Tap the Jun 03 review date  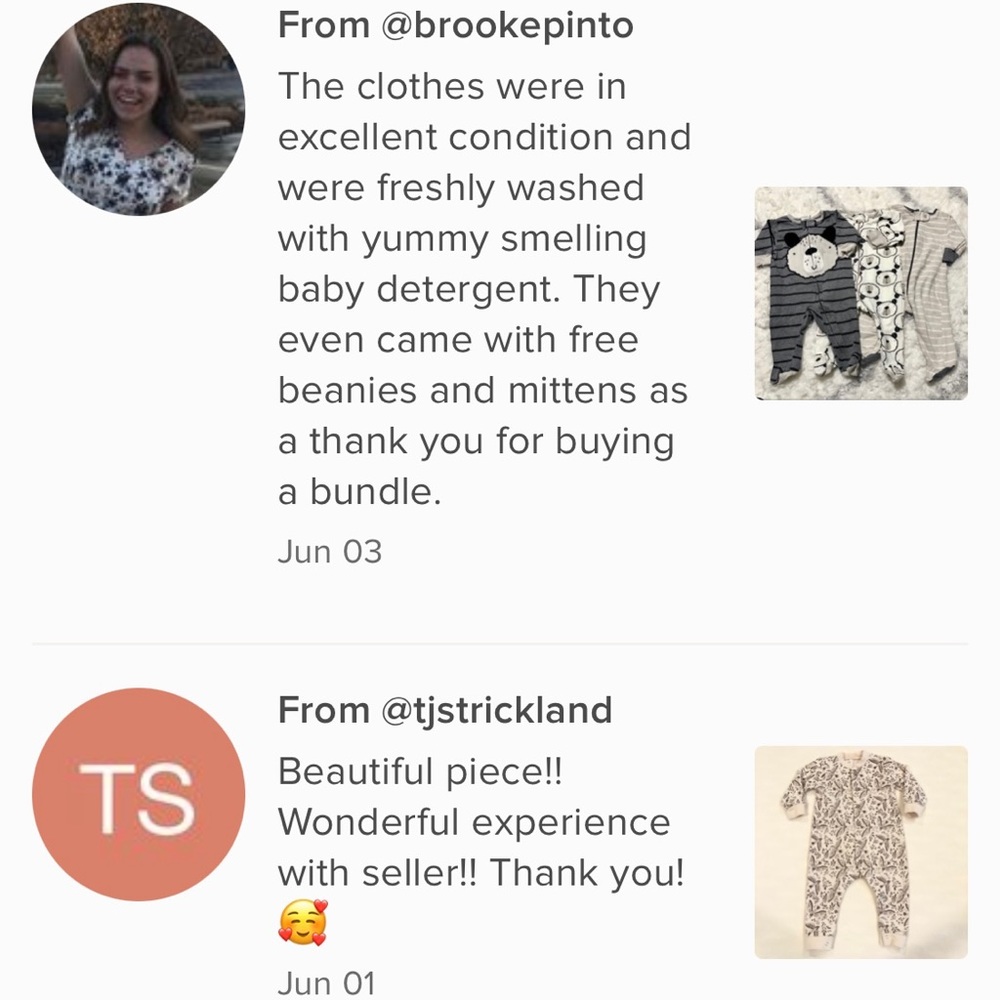pos(330,552)
